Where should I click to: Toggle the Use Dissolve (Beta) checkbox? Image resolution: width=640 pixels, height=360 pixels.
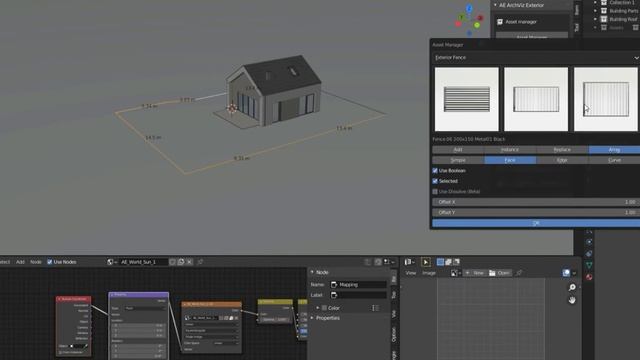click(435, 191)
